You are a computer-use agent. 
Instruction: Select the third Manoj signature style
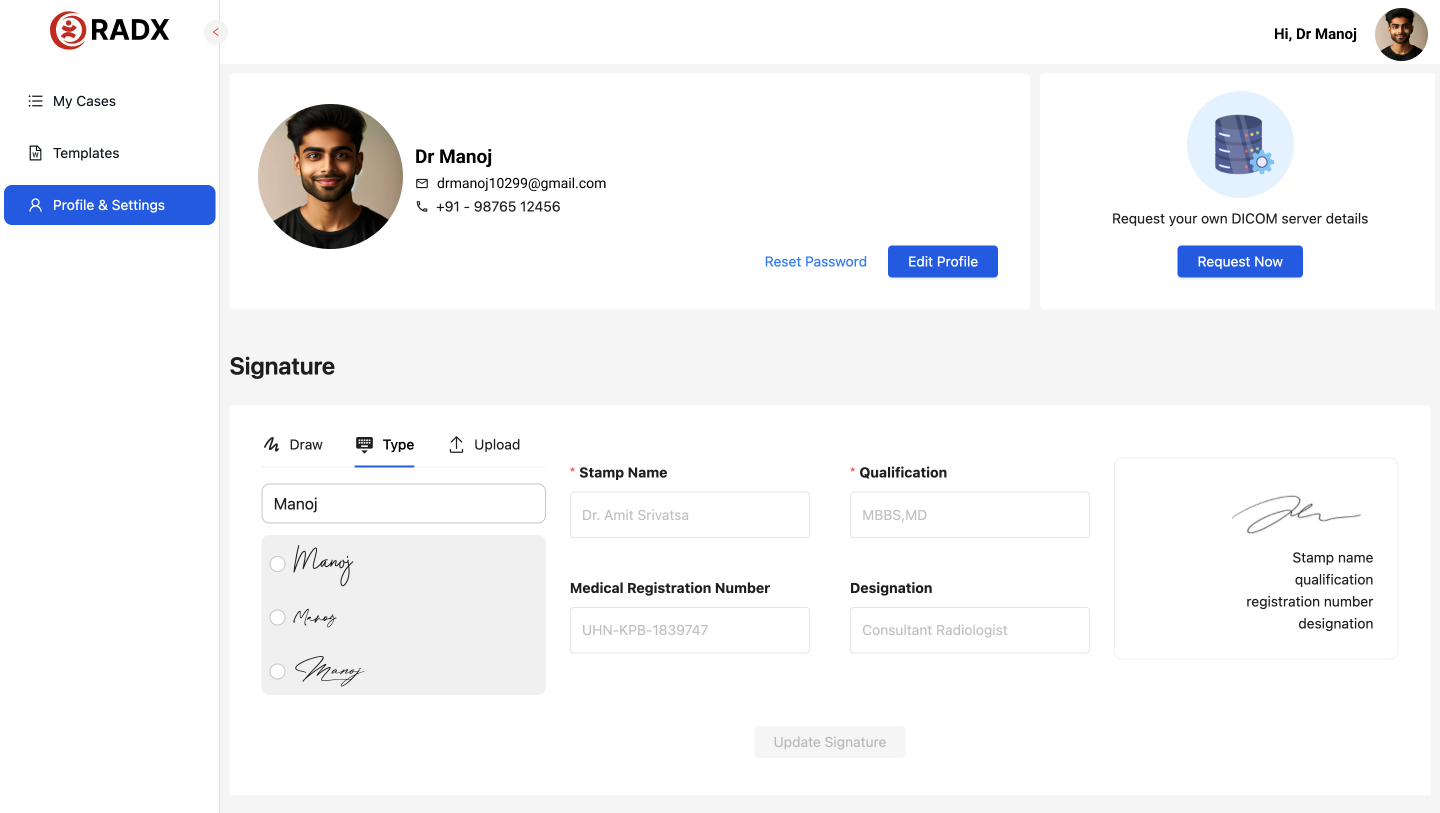click(278, 671)
